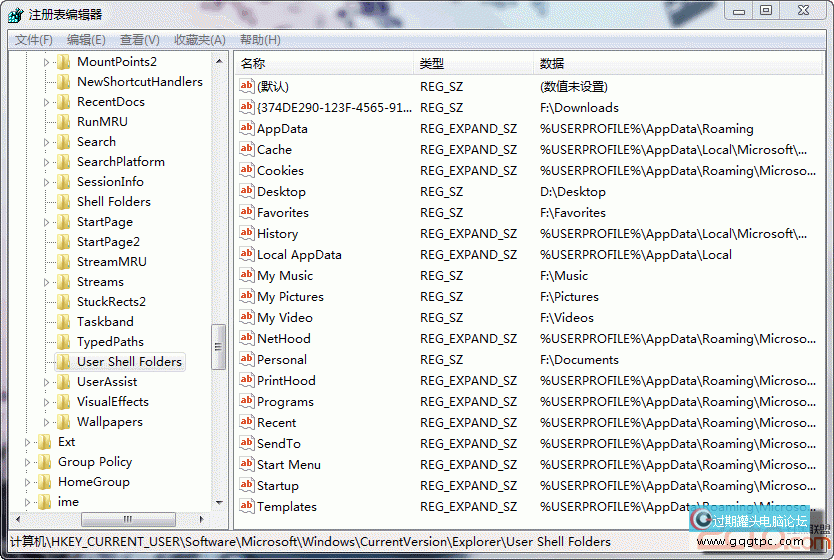834x560 pixels.
Task: Expand the UserAssist key arrow
Action: point(47,382)
